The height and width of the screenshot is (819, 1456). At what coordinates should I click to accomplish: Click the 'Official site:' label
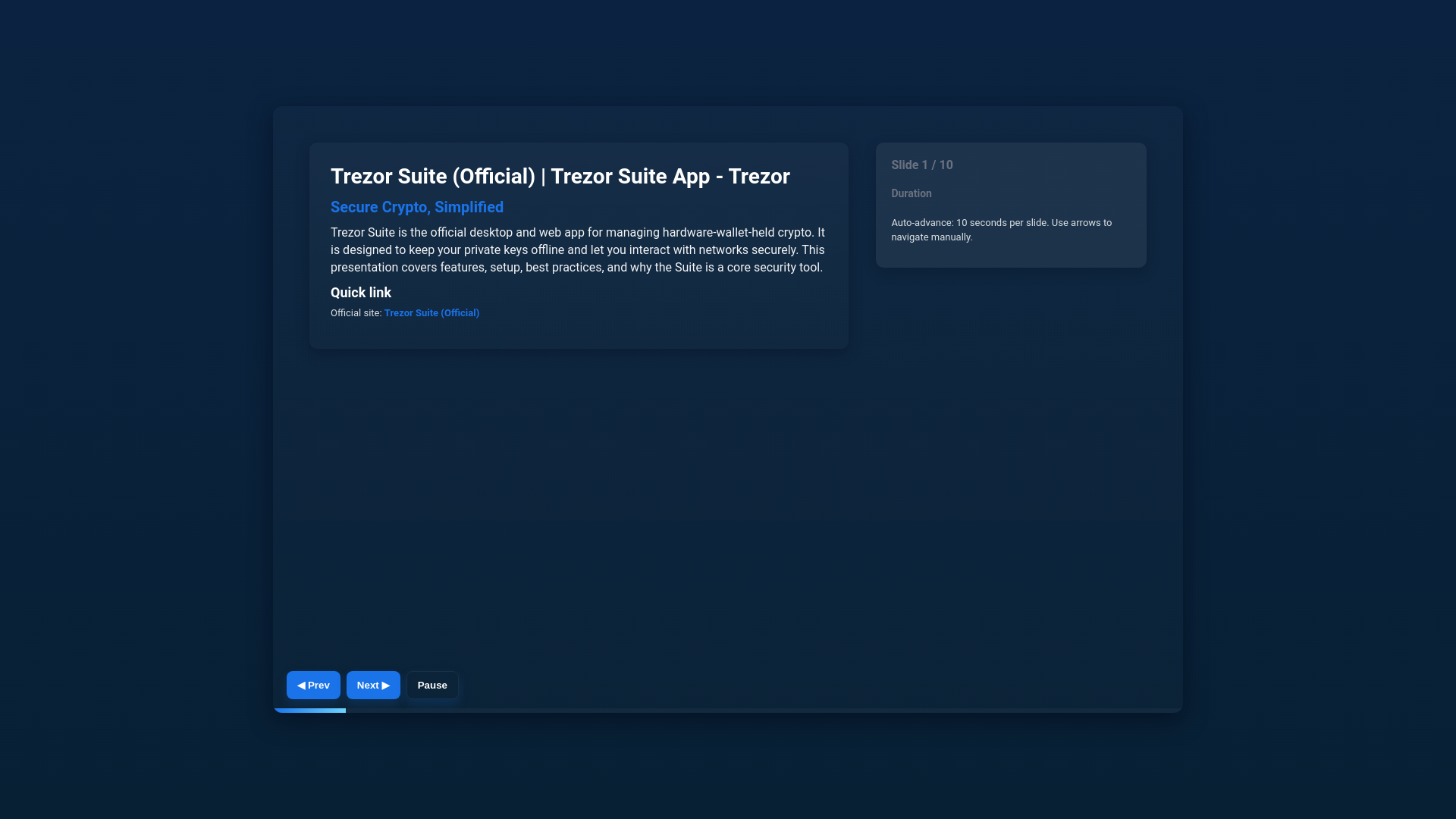point(356,312)
